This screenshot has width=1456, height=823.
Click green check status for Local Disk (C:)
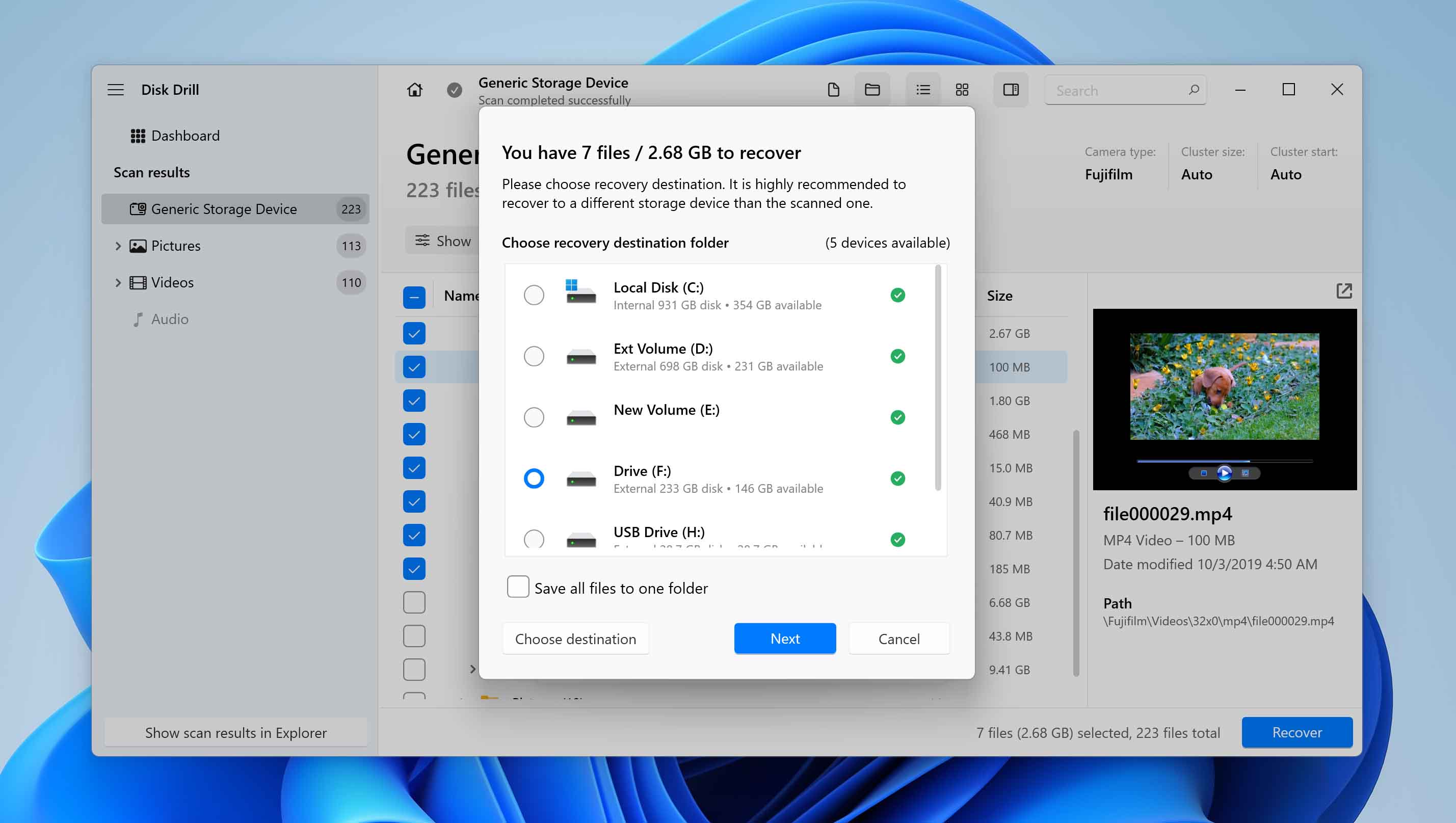(897, 295)
